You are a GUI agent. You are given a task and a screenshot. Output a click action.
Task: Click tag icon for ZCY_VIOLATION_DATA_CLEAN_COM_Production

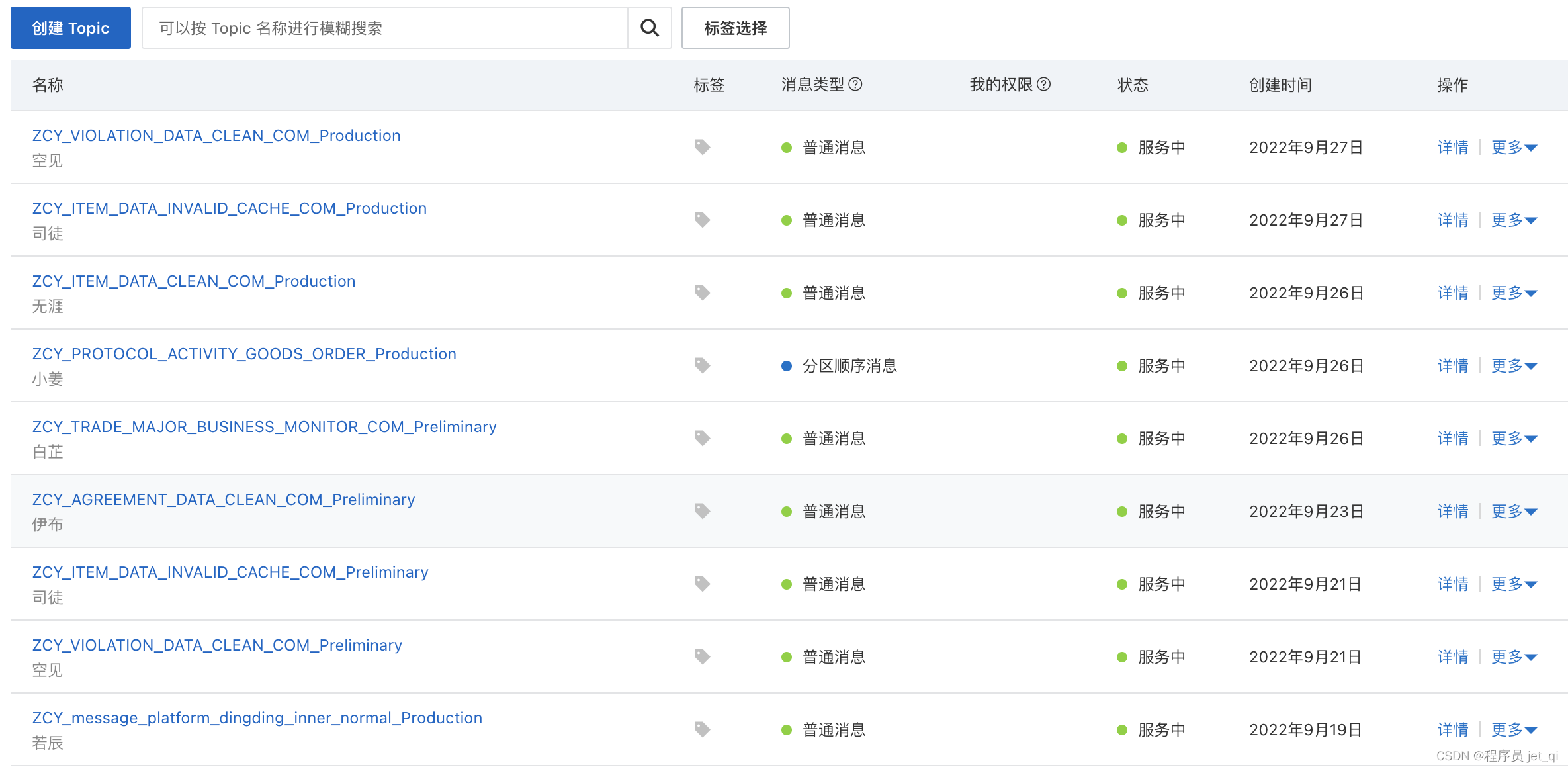click(x=702, y=147)
